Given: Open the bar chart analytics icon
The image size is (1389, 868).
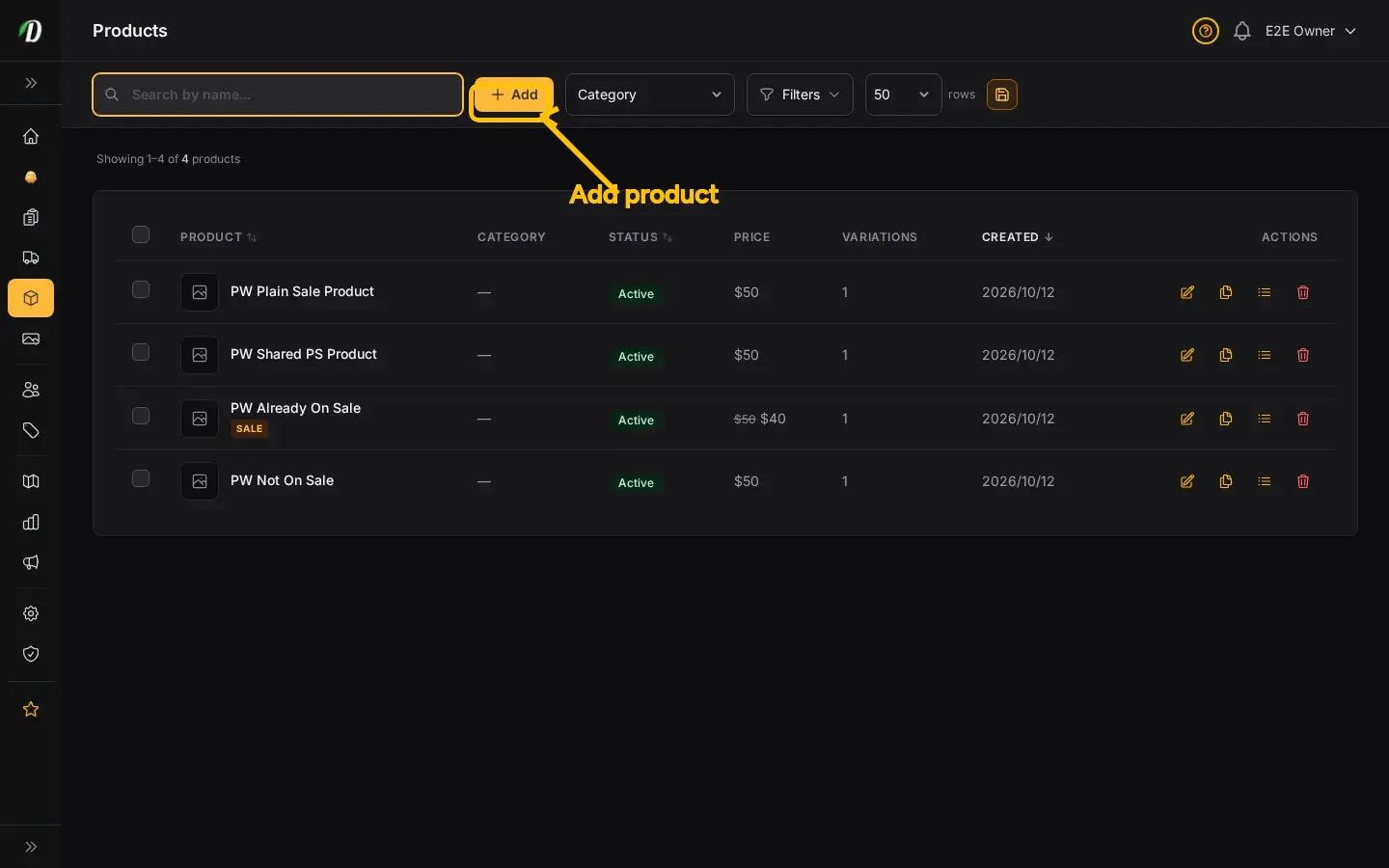Looking at the screenshot, I should 31,522.
